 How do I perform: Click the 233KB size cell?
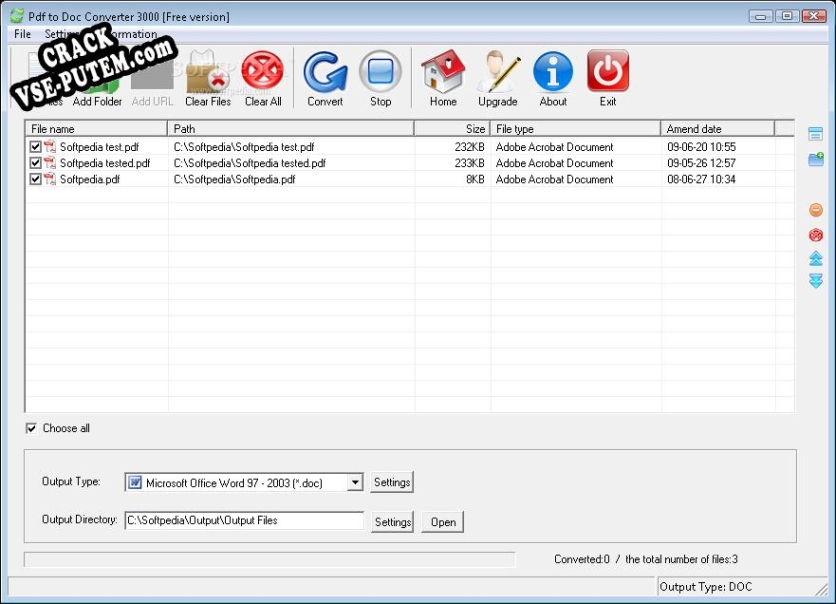(469, 163)
